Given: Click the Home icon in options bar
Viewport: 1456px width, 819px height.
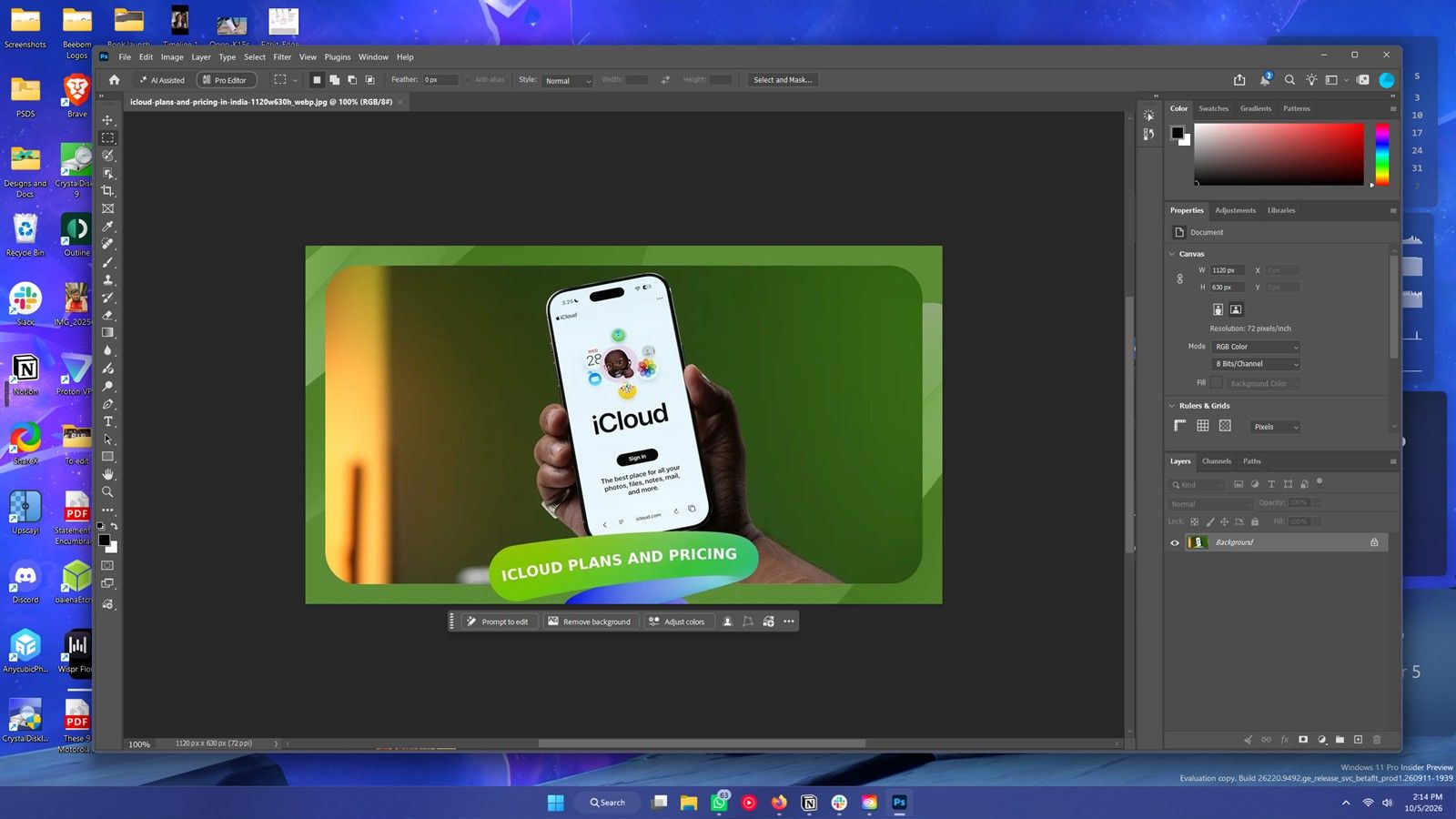Looking at the screenshot, I should 114,80.
